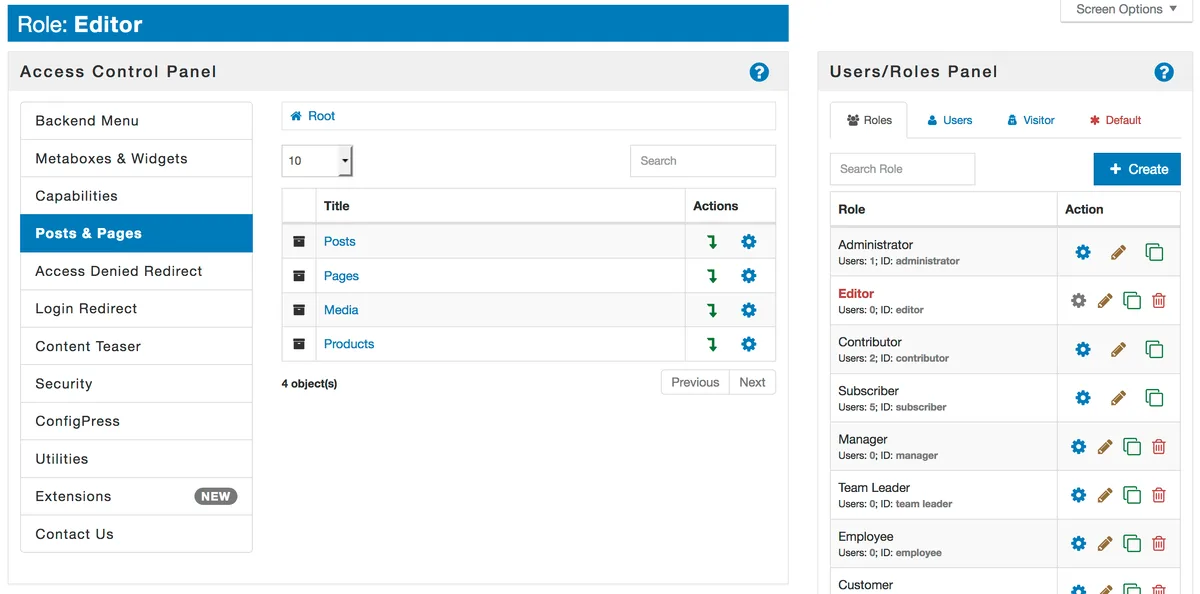Click the Team Leader role name
The image size is (1200, 594).
click(x=874, y=488)
